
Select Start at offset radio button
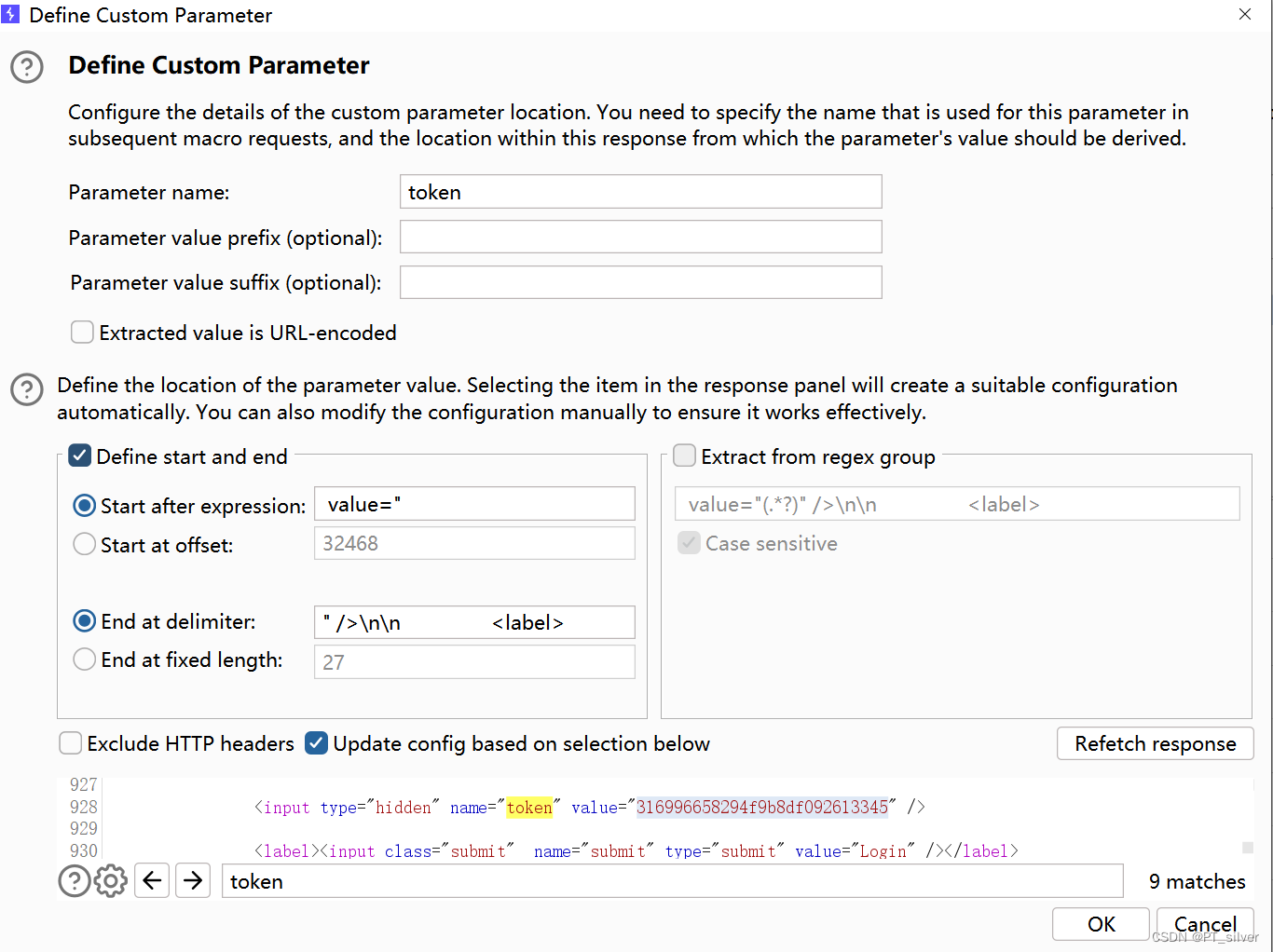tap(85, 544)
